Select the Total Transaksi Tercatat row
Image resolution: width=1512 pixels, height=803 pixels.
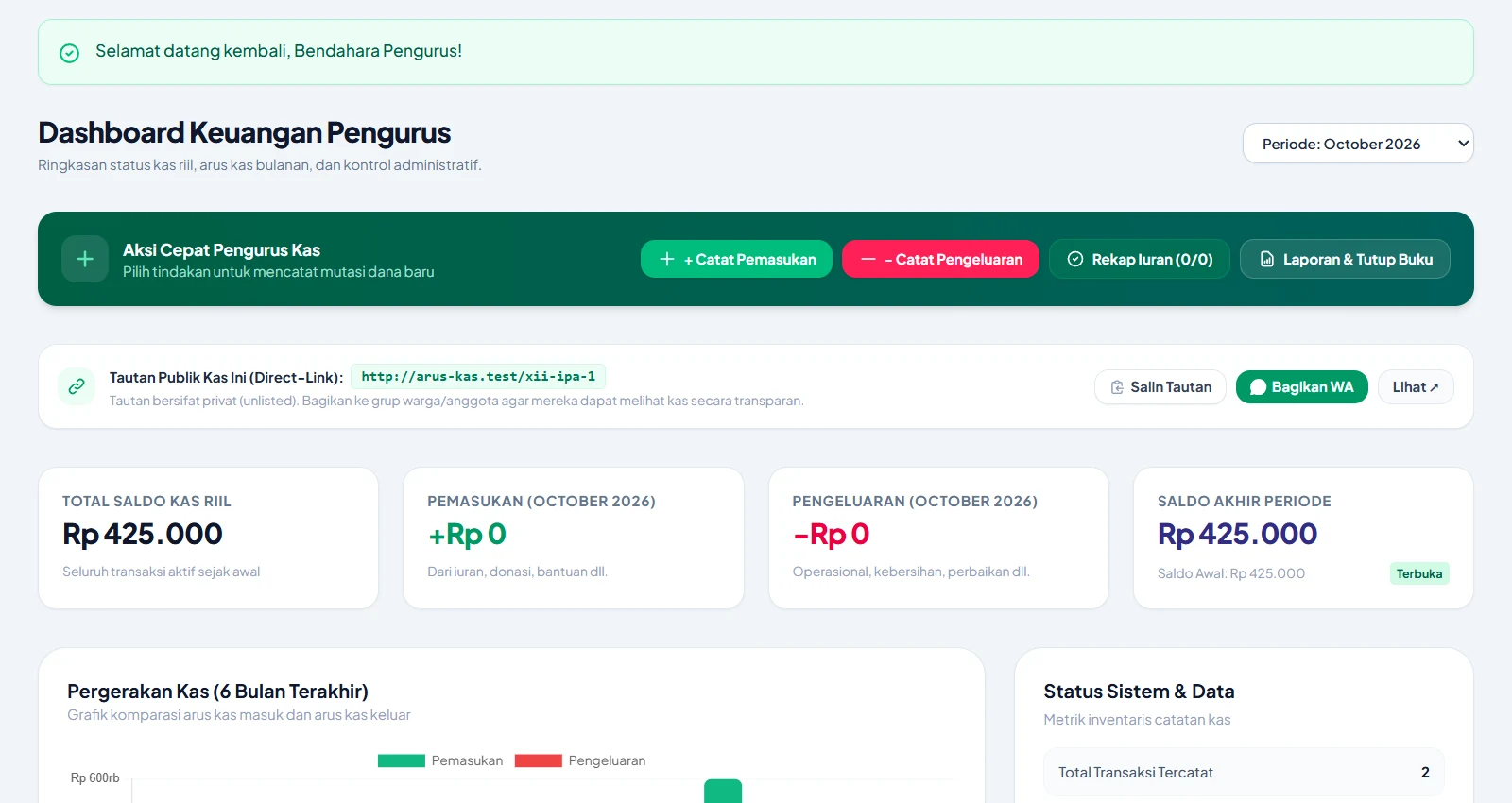[x=1244, y=772]
